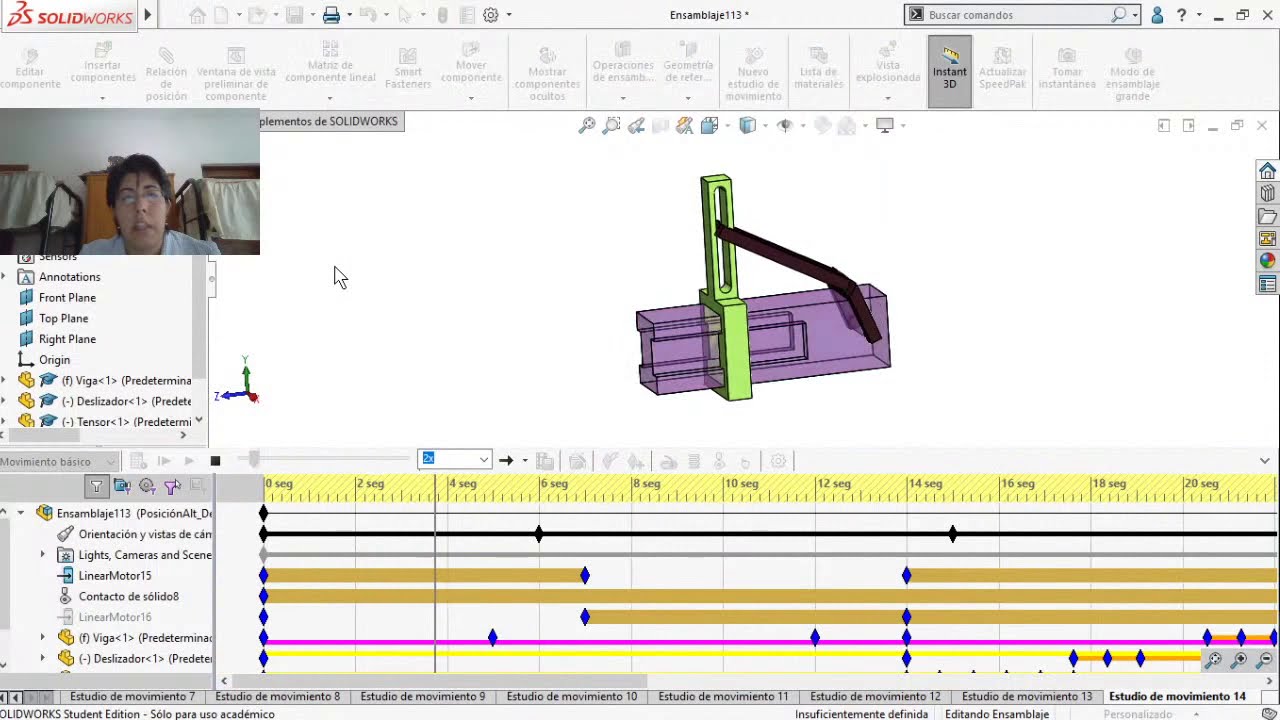The width and height of the screenshot is (1280, 720).
Task: Switch to Estudio de movimiento 10 tab
Action: point(571,696)
